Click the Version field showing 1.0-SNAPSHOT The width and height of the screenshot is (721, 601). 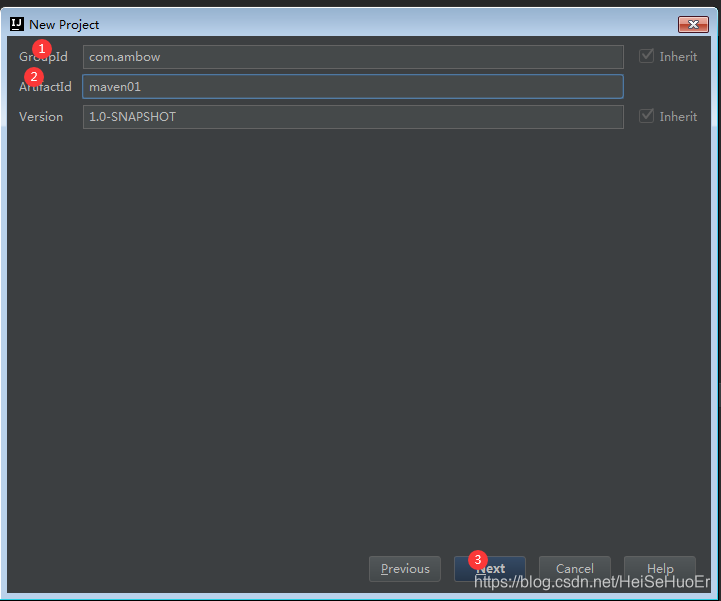click(x=353, y=117)
